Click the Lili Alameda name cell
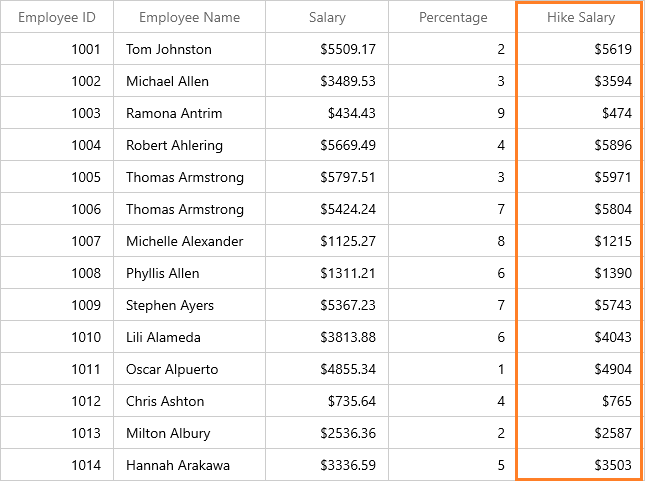Viewport: 645px width, 481px height. 163,337
